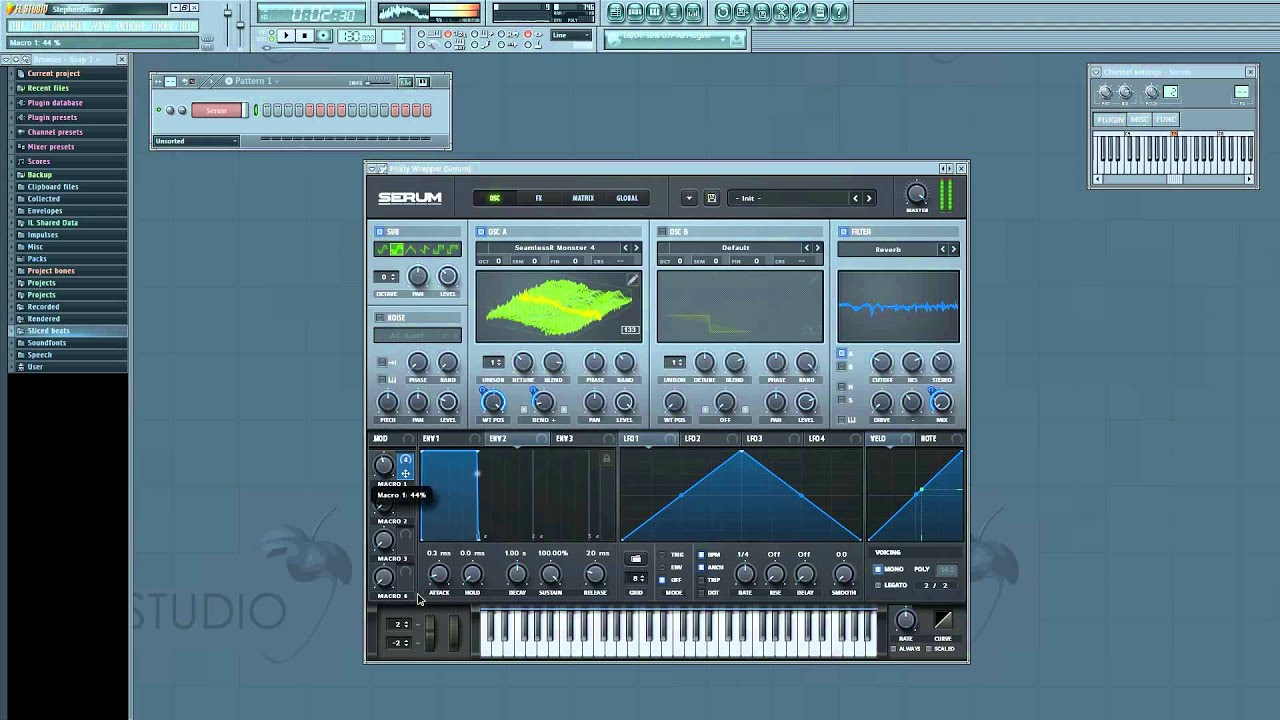This screenshot has width=1280, height=720.
Task: Open the Plugin database browser folder
Action: [55, 103]
